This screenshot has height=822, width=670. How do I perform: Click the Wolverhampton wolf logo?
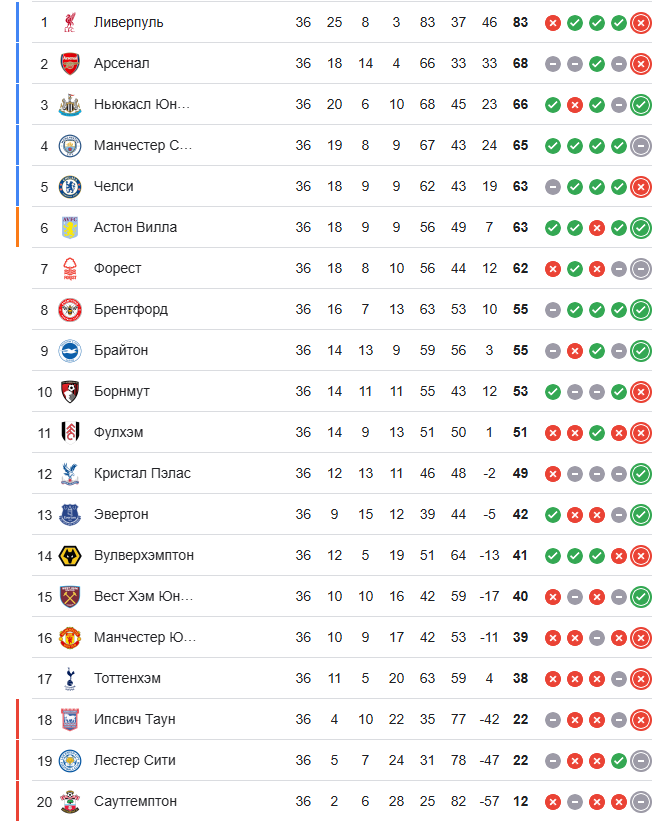[70, 556]
